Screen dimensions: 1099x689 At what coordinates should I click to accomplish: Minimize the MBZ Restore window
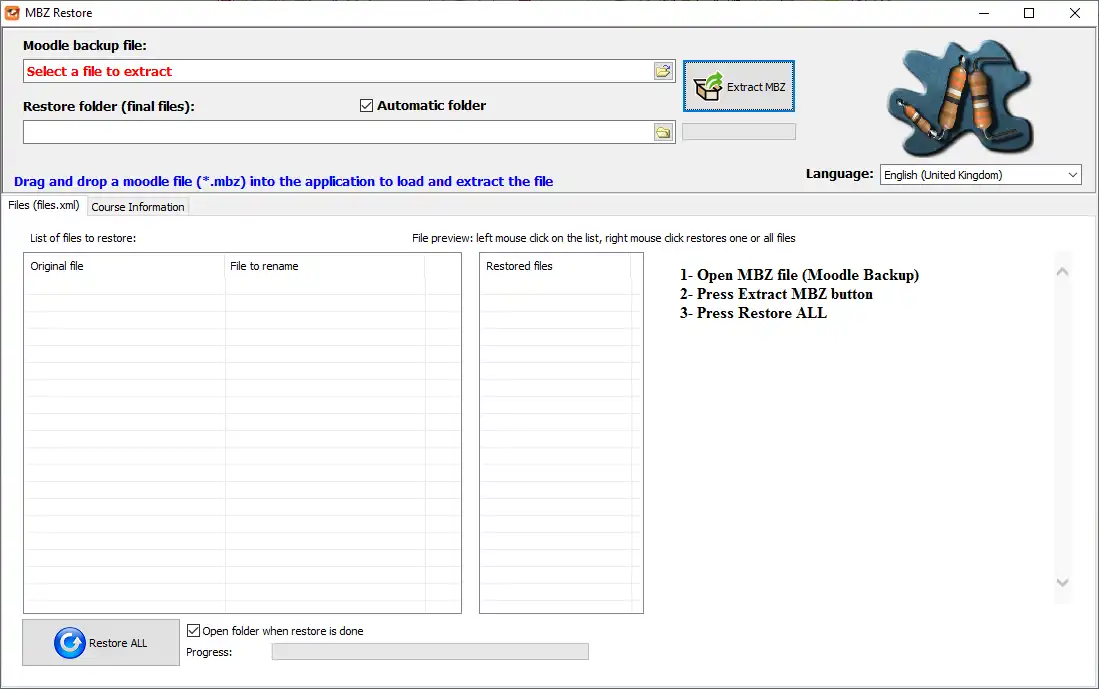pyautogui.click(x=984, y=13)
